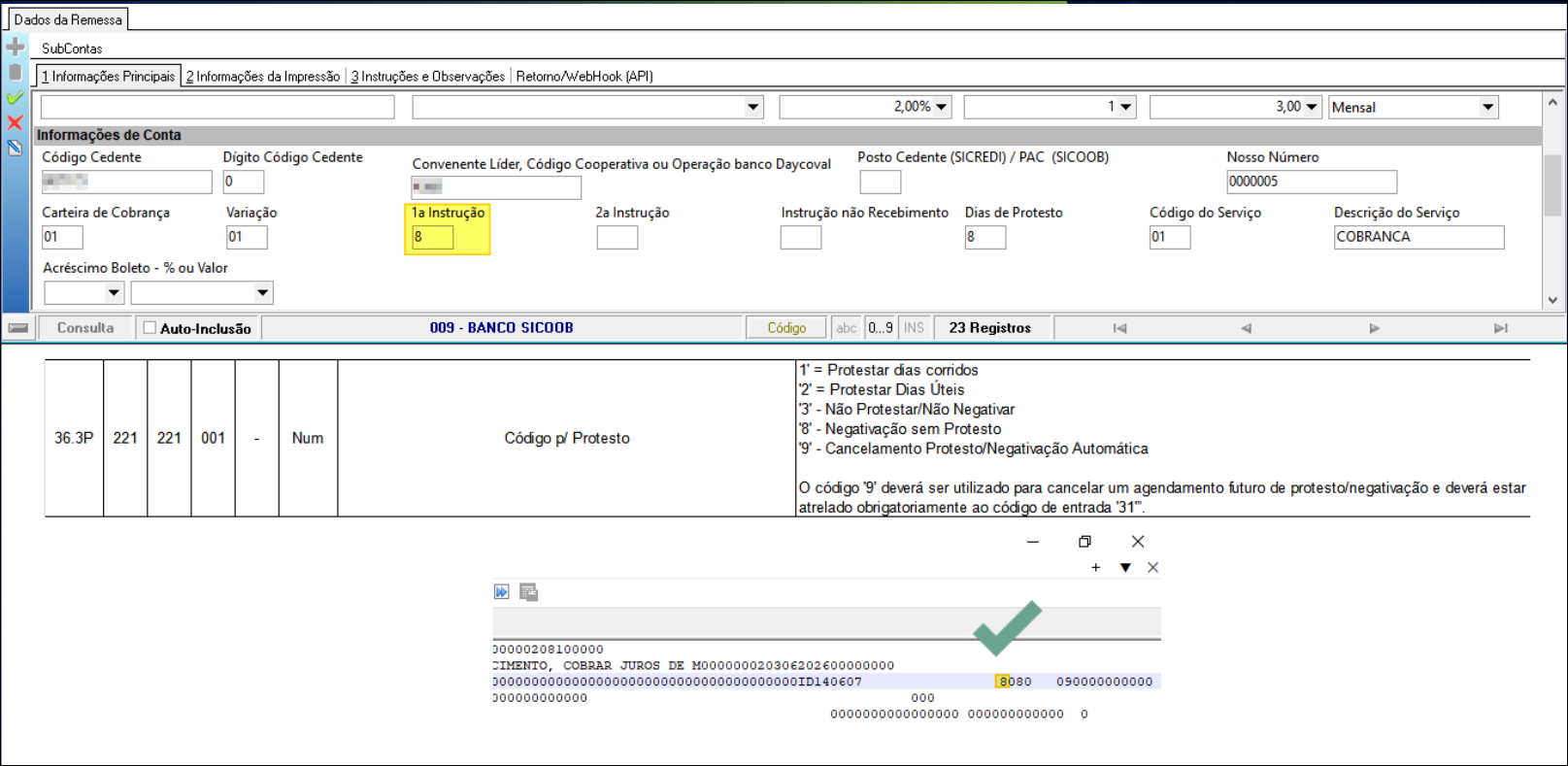This screenshot has width=1568, height=766.
Task: Click the Descrição do Serviço field
Action: click(x=1419, y=237)
